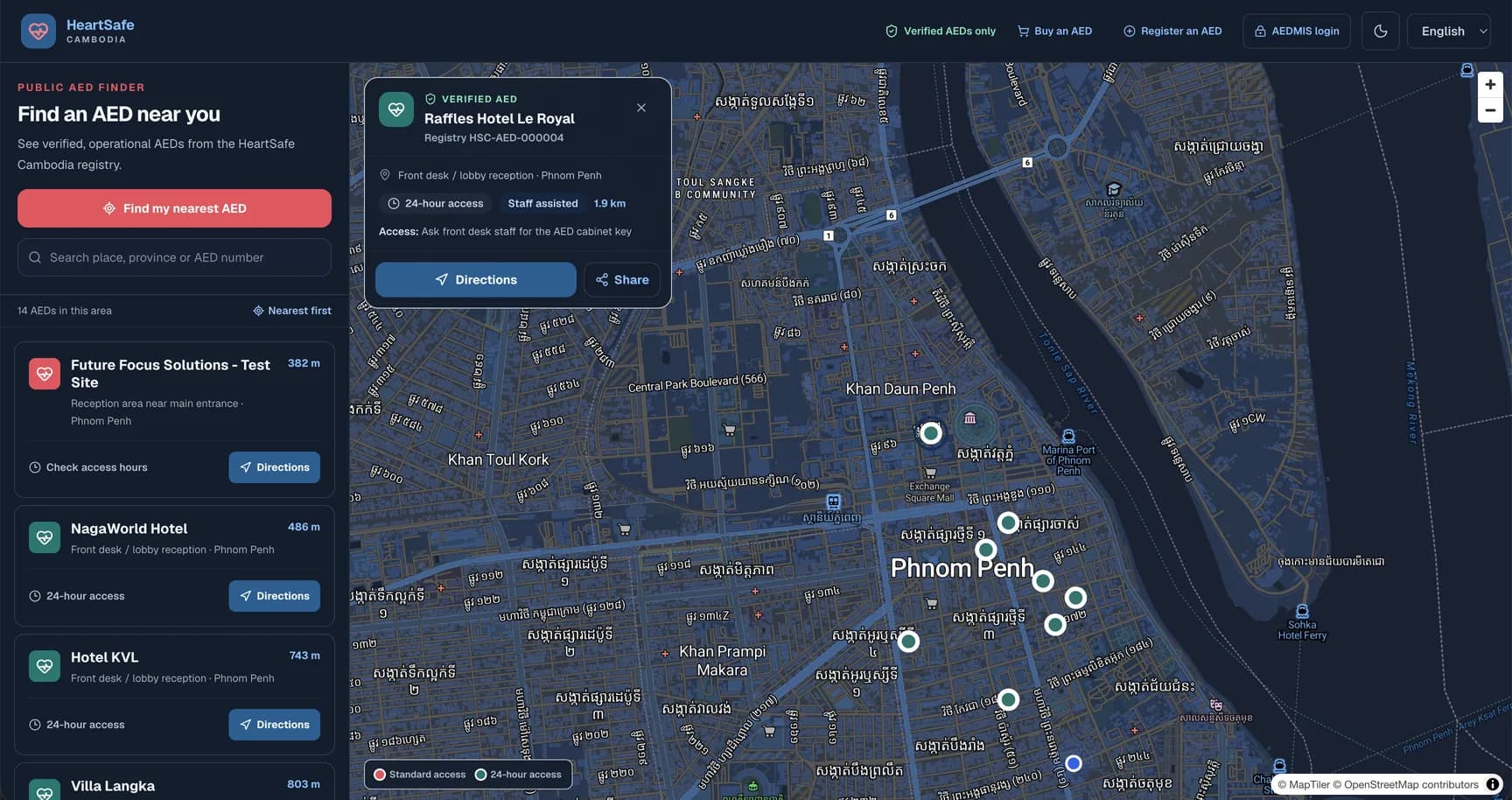This screenshot has width=1512, height=800.
Task: Click the Raffles Hotel popup heart icon
Action: pyautogui.click(x=396, y=109)
